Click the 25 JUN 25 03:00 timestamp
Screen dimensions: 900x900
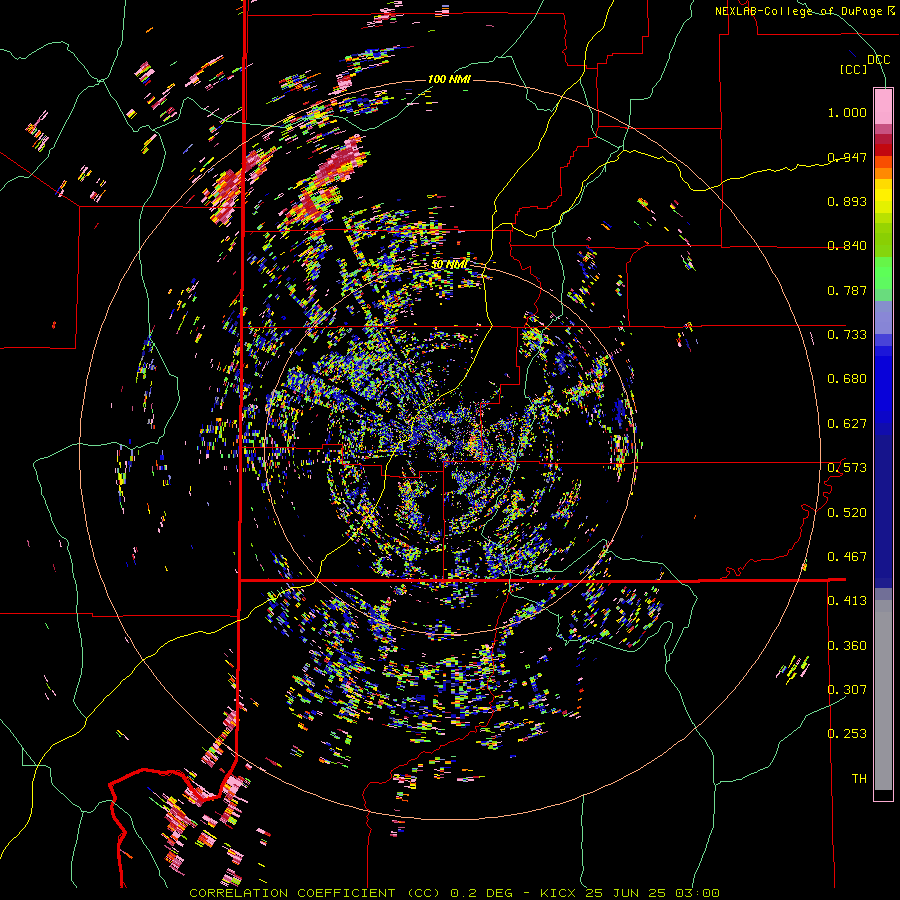click(x=652, y=893)
